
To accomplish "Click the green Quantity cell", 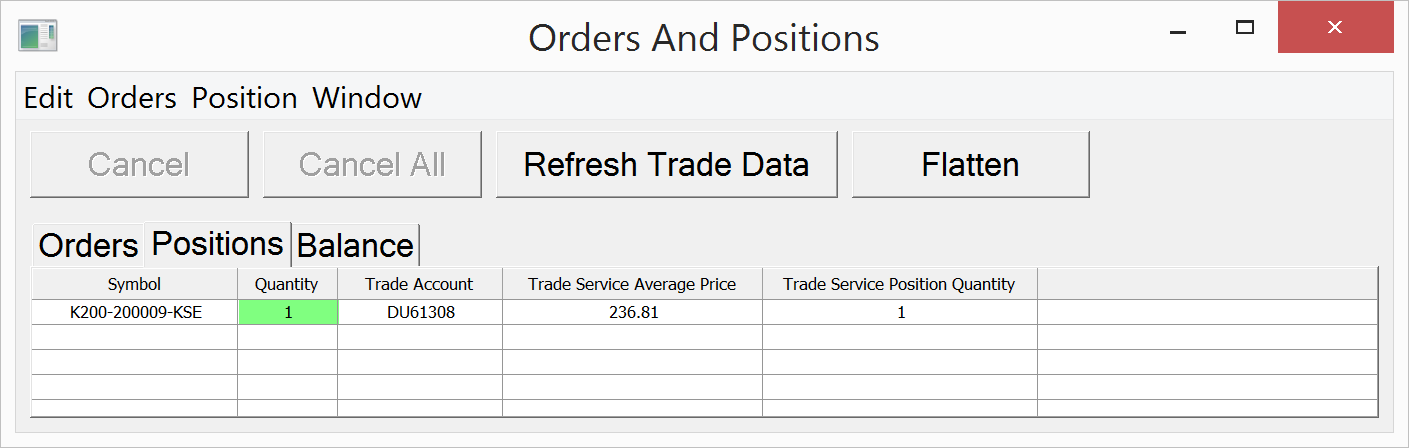I will (288, 312).
